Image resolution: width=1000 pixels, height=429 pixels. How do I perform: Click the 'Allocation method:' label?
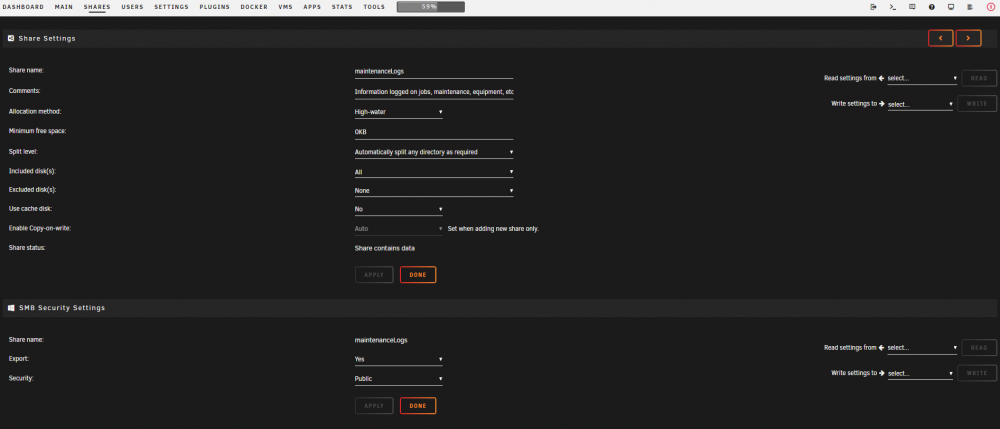click(x=35, y=112)
